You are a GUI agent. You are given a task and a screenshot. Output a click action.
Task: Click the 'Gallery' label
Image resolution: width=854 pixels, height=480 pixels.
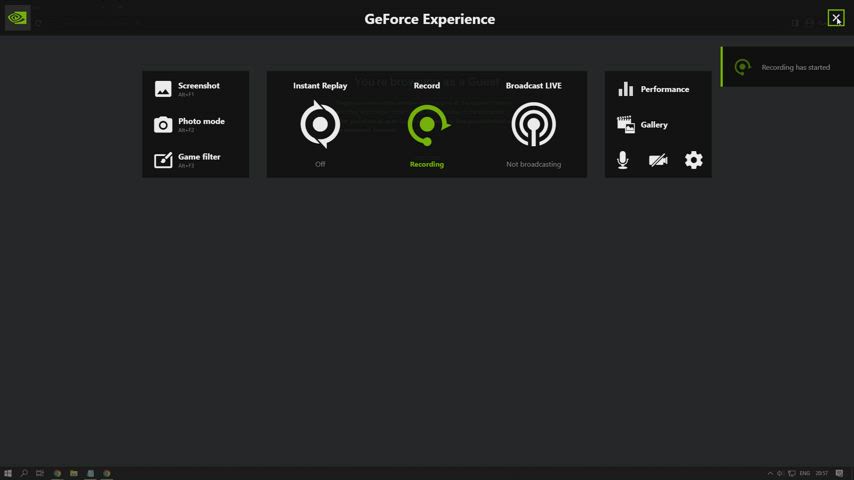(654, 125)
